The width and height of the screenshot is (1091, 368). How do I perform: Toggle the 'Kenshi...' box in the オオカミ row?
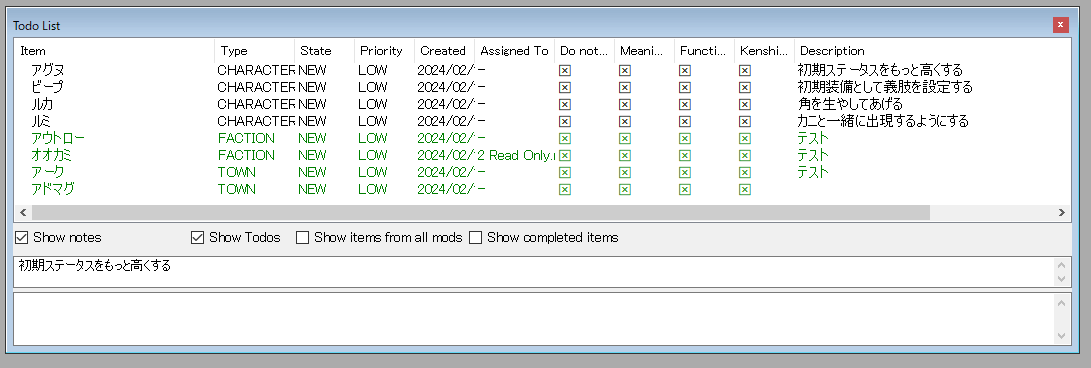[744, 155]
